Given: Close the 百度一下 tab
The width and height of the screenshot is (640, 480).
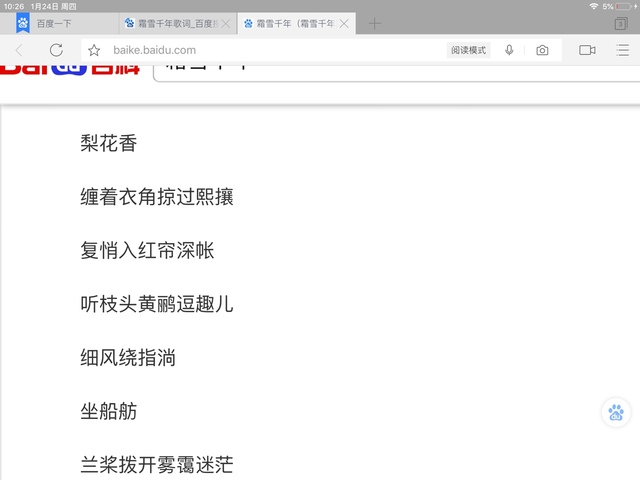Looking at the screenshot, I should click(106, 23).
